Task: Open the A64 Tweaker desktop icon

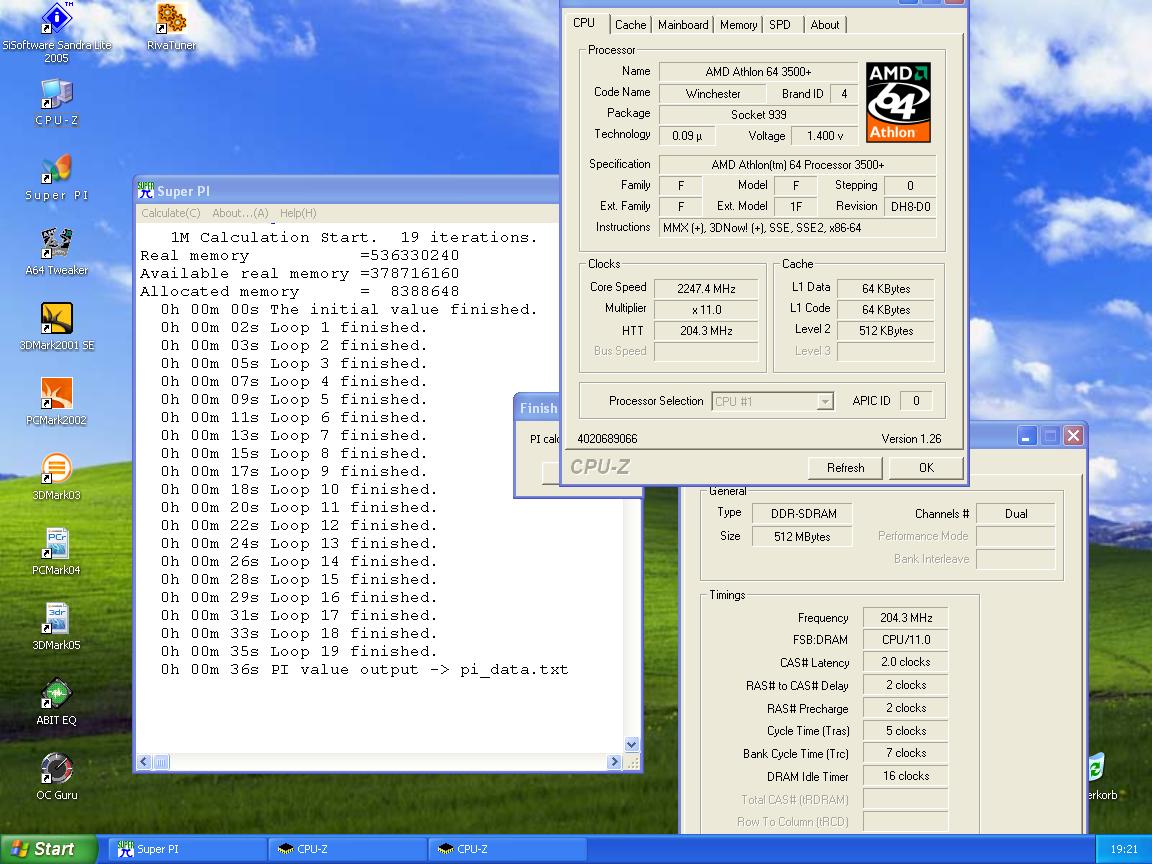Action: click(57, 245)
